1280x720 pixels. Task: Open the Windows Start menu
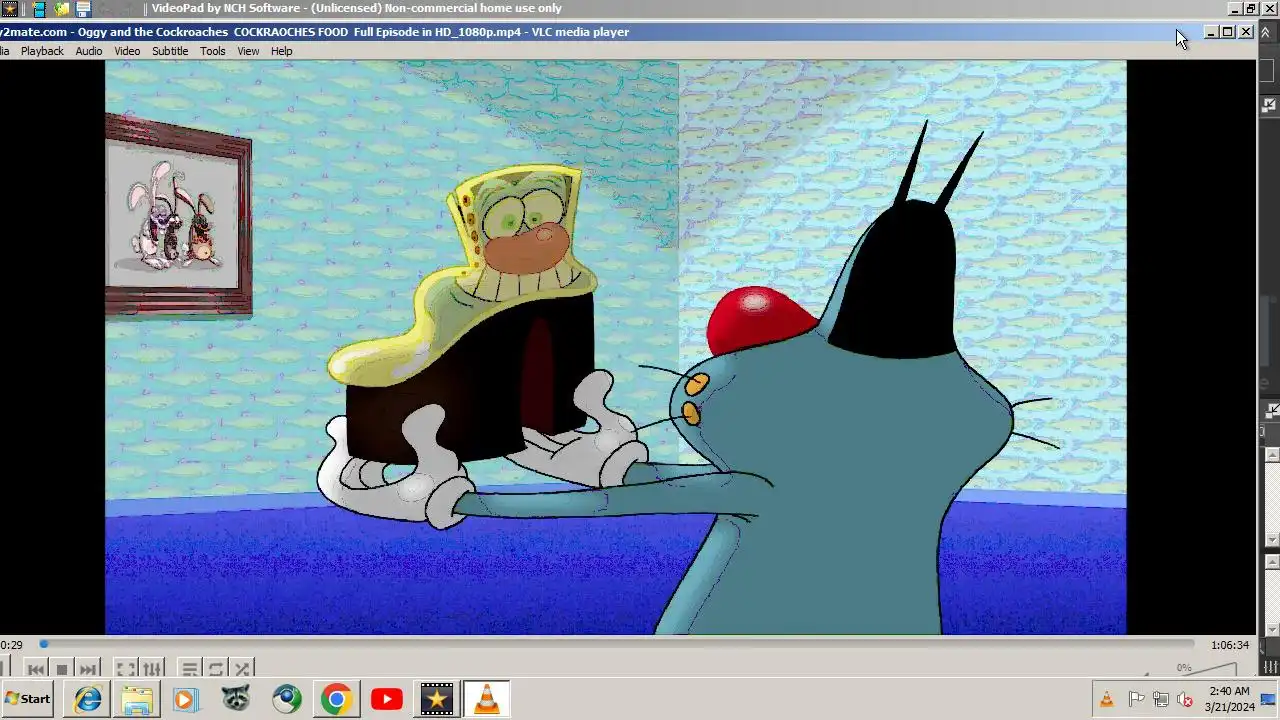[x=28, y=699]
